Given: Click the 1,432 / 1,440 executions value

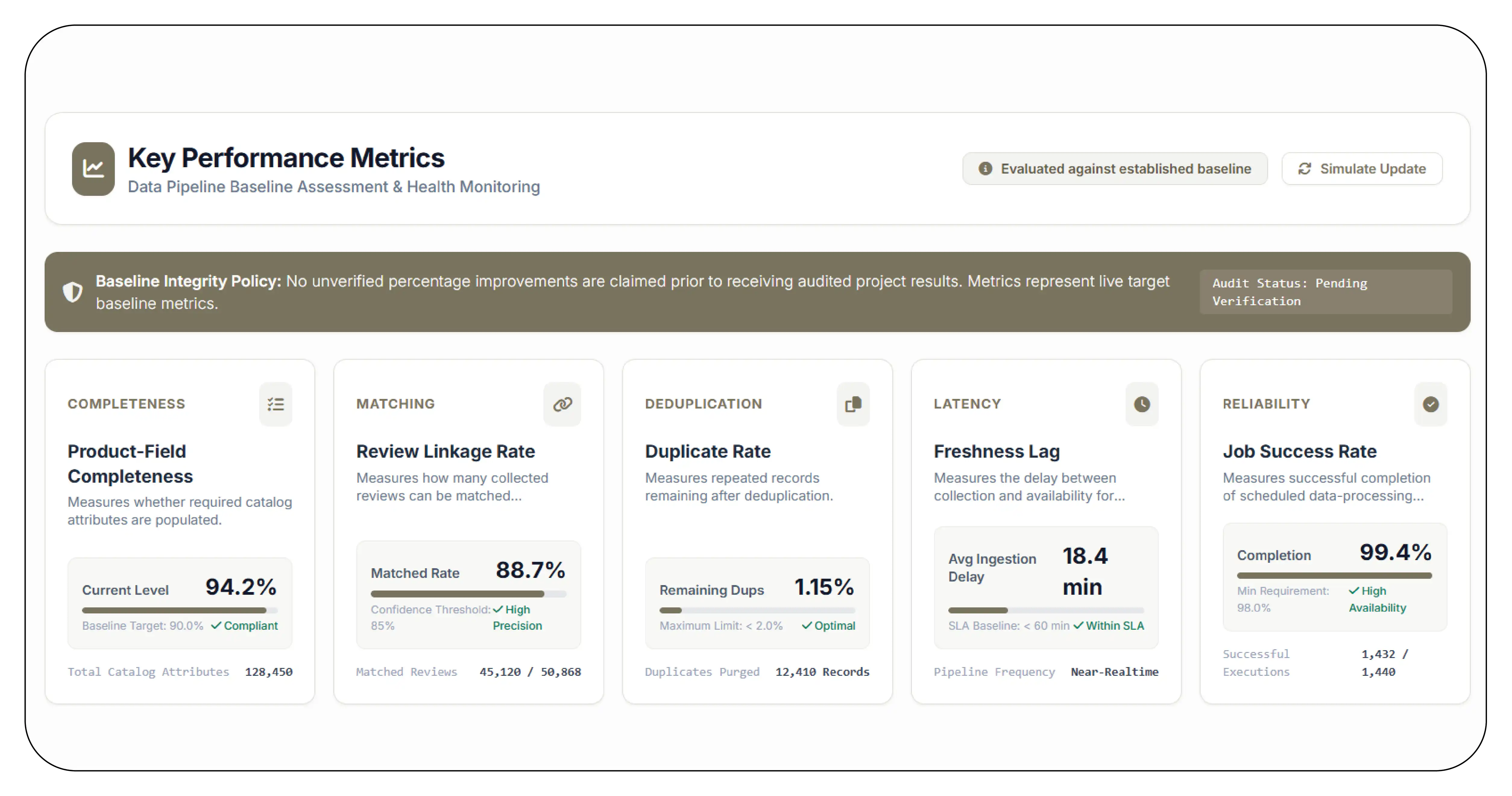Looking at the screenshot, I should [x=1384, y=663].
